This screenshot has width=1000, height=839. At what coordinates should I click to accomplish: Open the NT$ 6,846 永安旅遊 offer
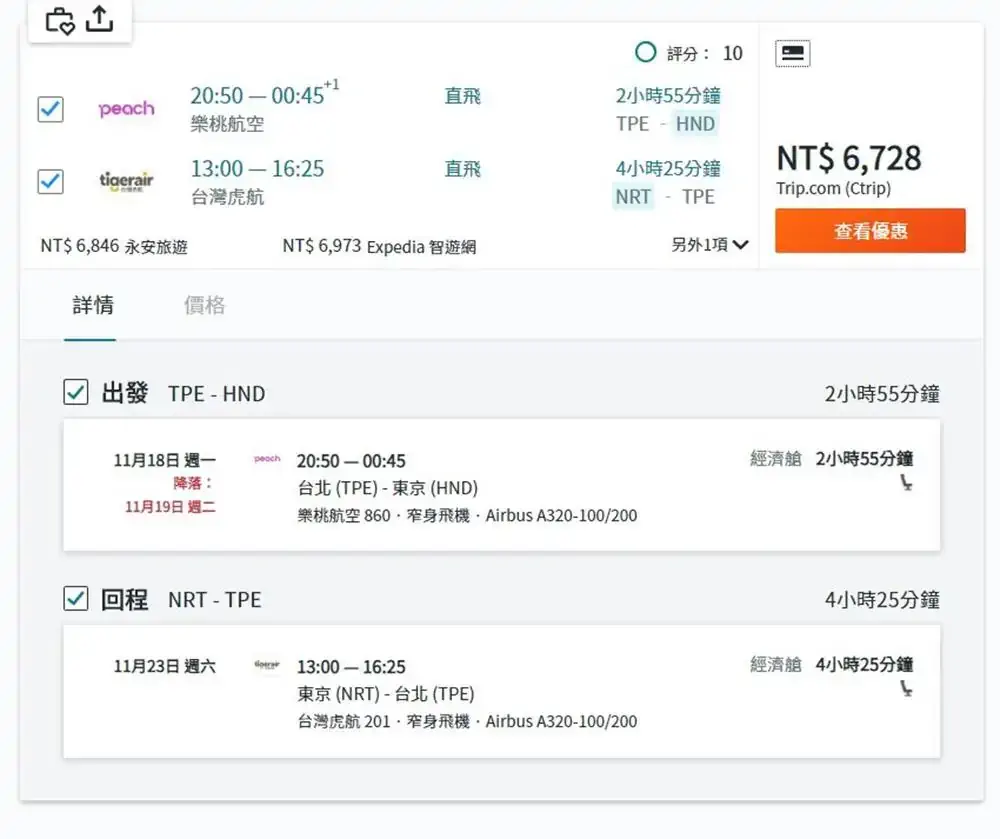(x=114, y=246)
